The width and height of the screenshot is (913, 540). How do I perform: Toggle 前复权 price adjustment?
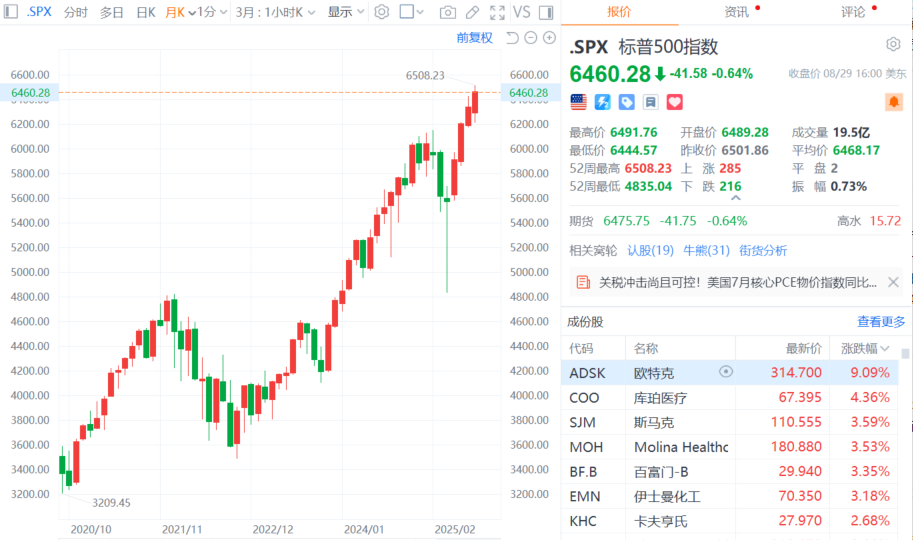[475, 38]
